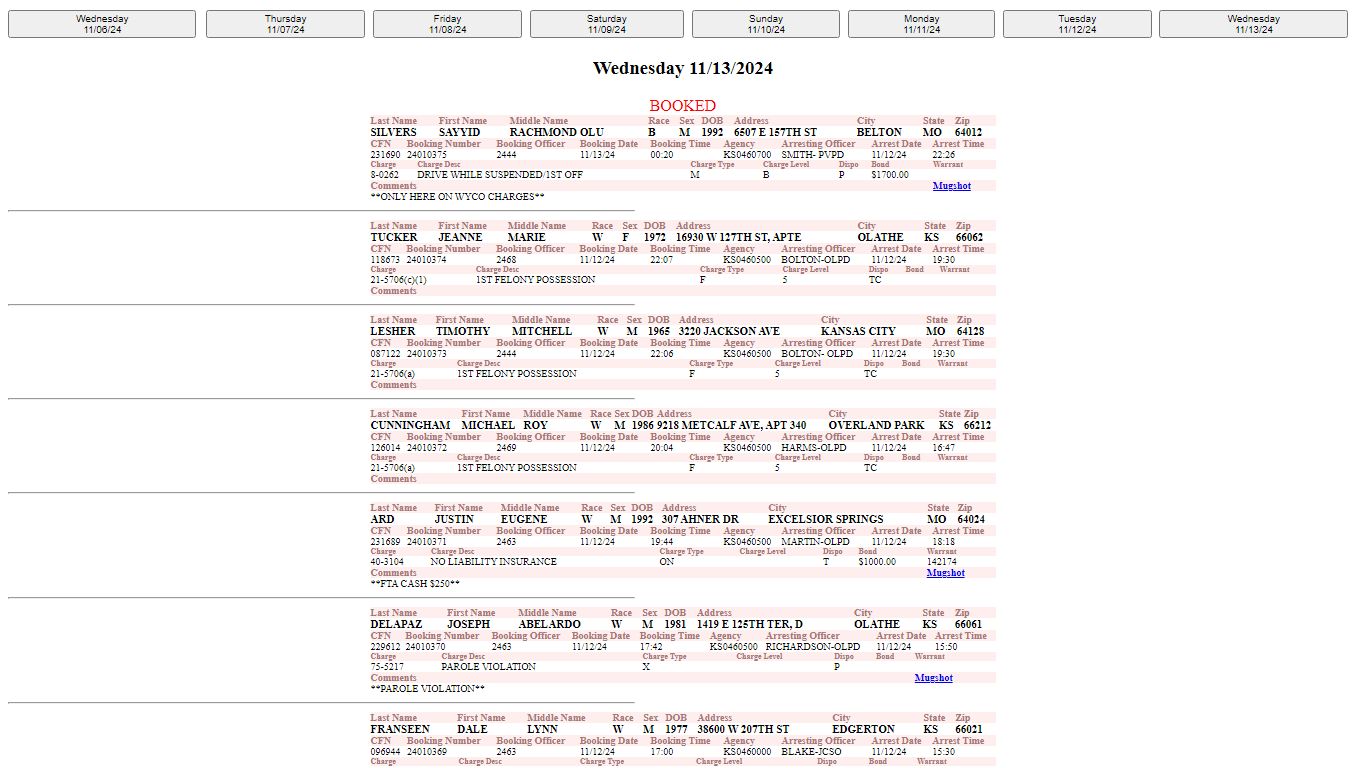Click address 16930 W 127TH ST, APTE

click(x=739, y=237)
